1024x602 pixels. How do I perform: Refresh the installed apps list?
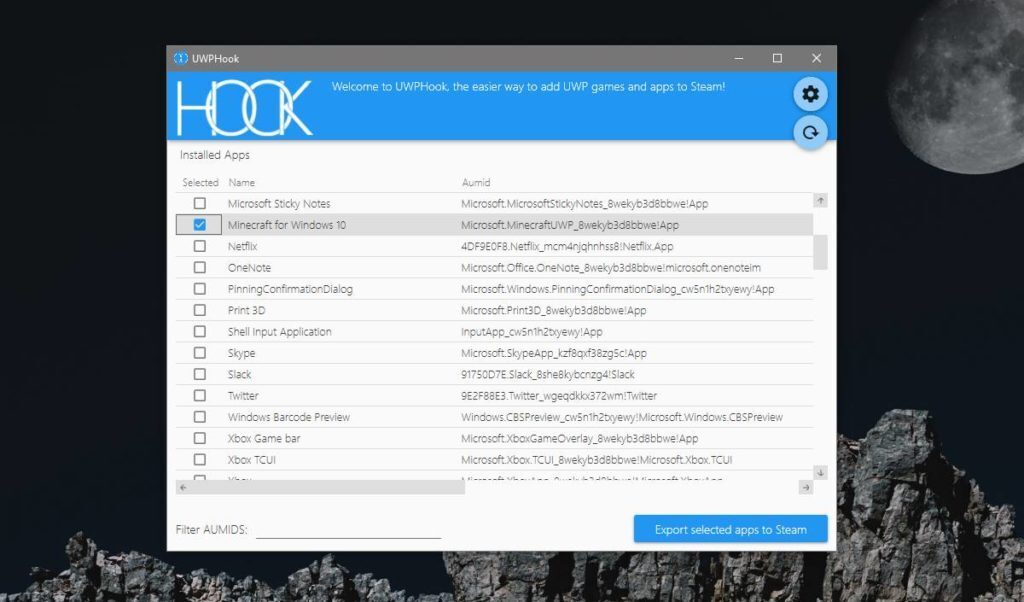click(x=810, y=132)
